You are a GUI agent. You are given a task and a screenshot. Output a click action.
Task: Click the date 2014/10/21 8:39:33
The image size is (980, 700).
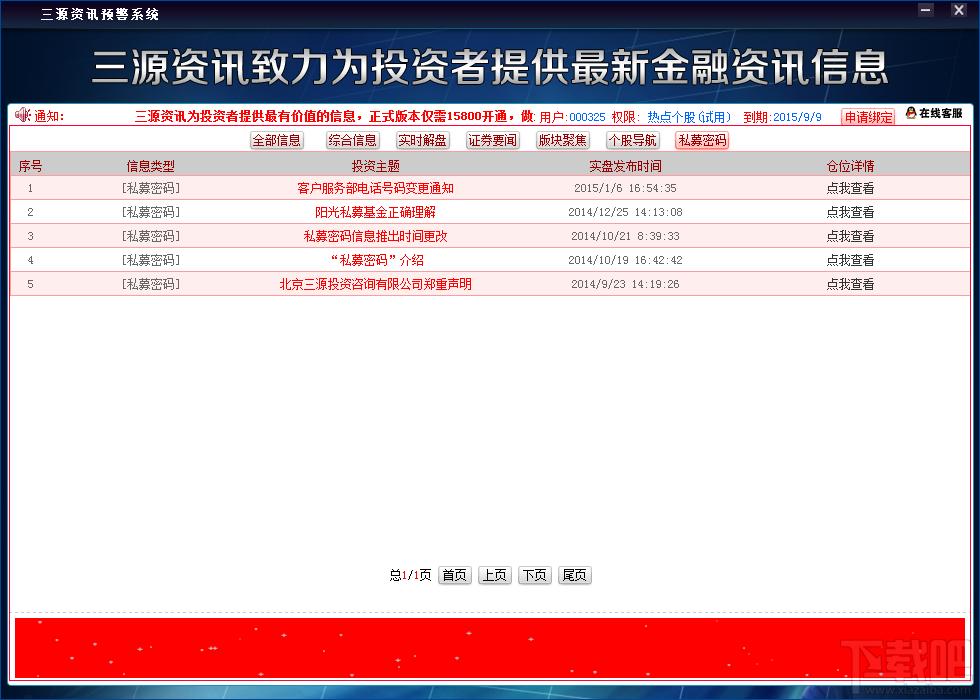(x=625, y=236)
